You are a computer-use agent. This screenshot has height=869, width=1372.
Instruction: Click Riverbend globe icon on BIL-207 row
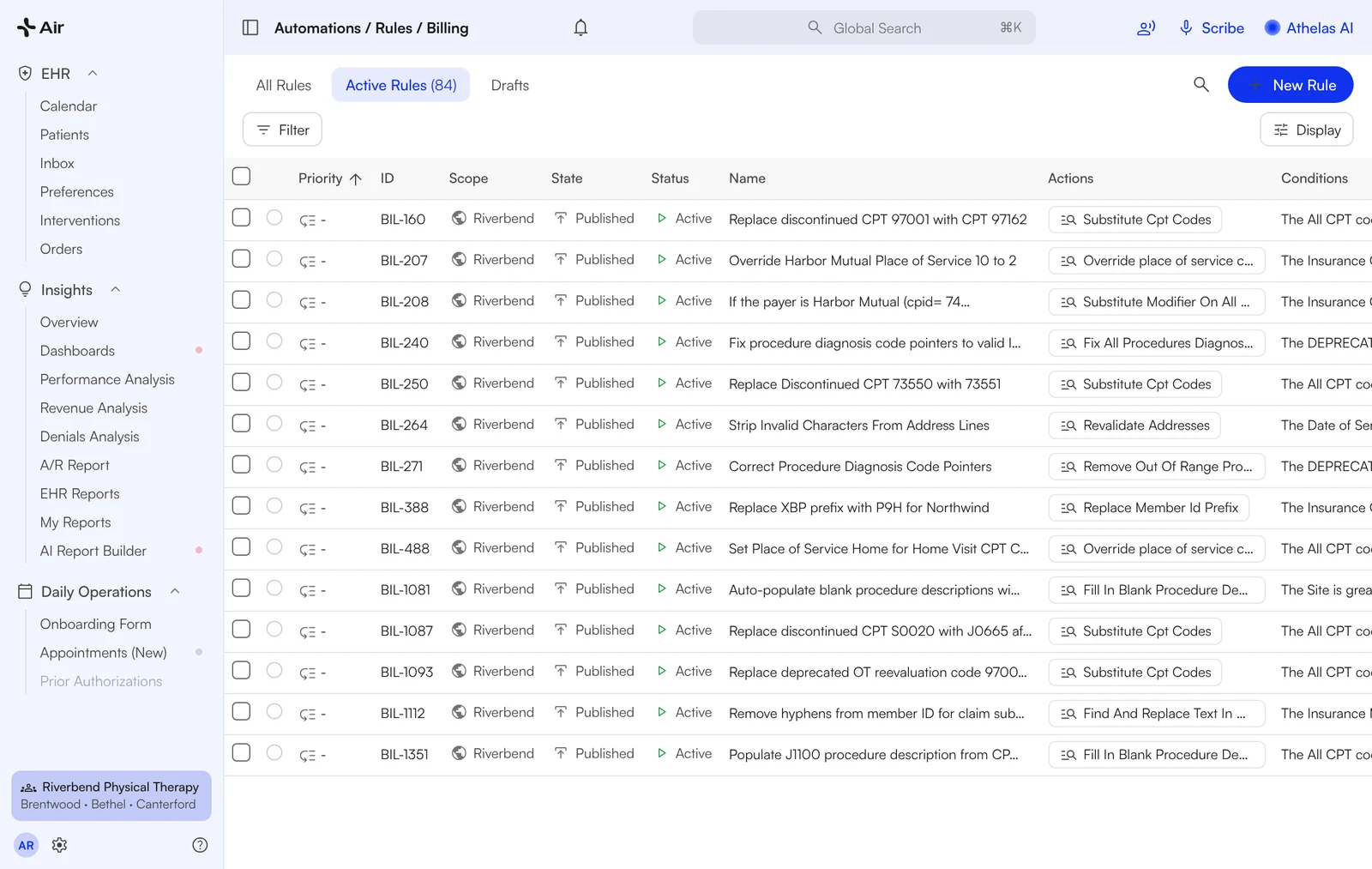click(459, 259)
